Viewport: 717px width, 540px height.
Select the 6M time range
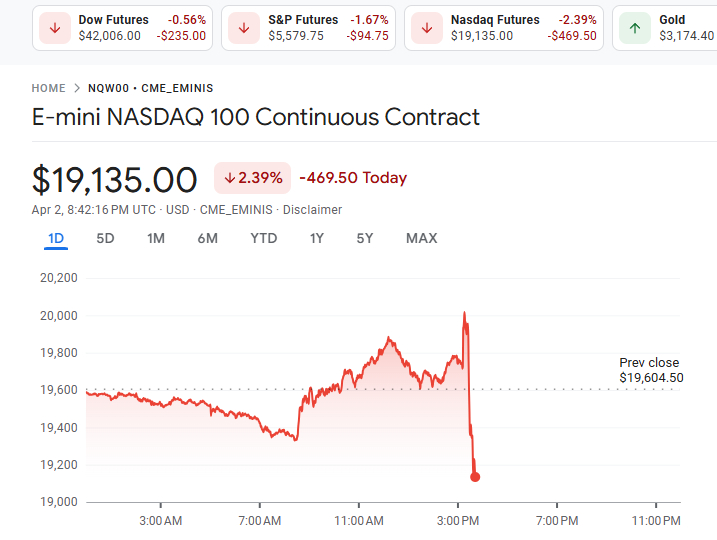(207, 238)
